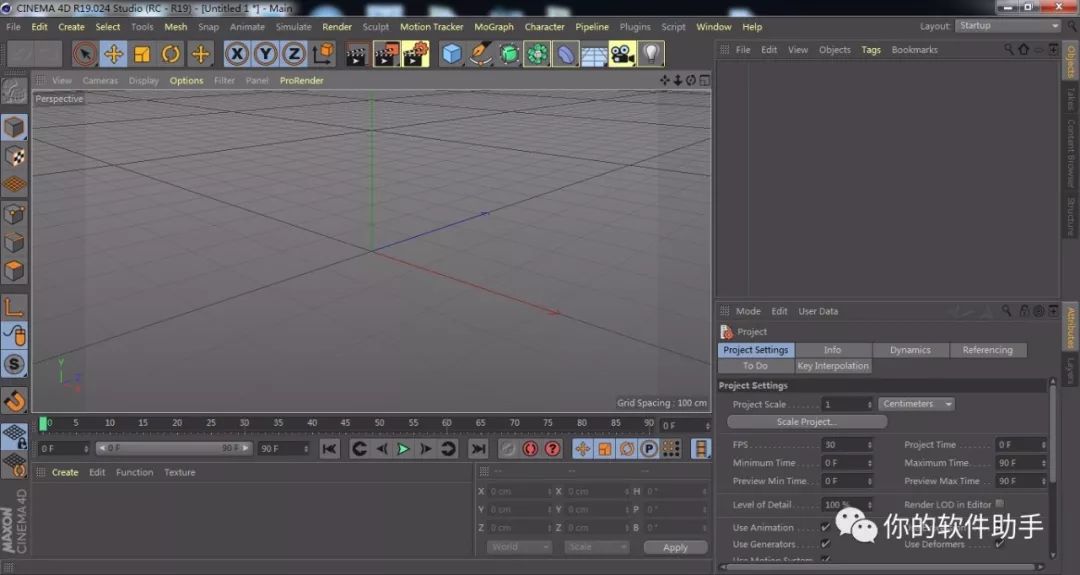The image size is (1080, 575).
Task: Toggle position keyframe recording icon
Action: coord(582,449)
